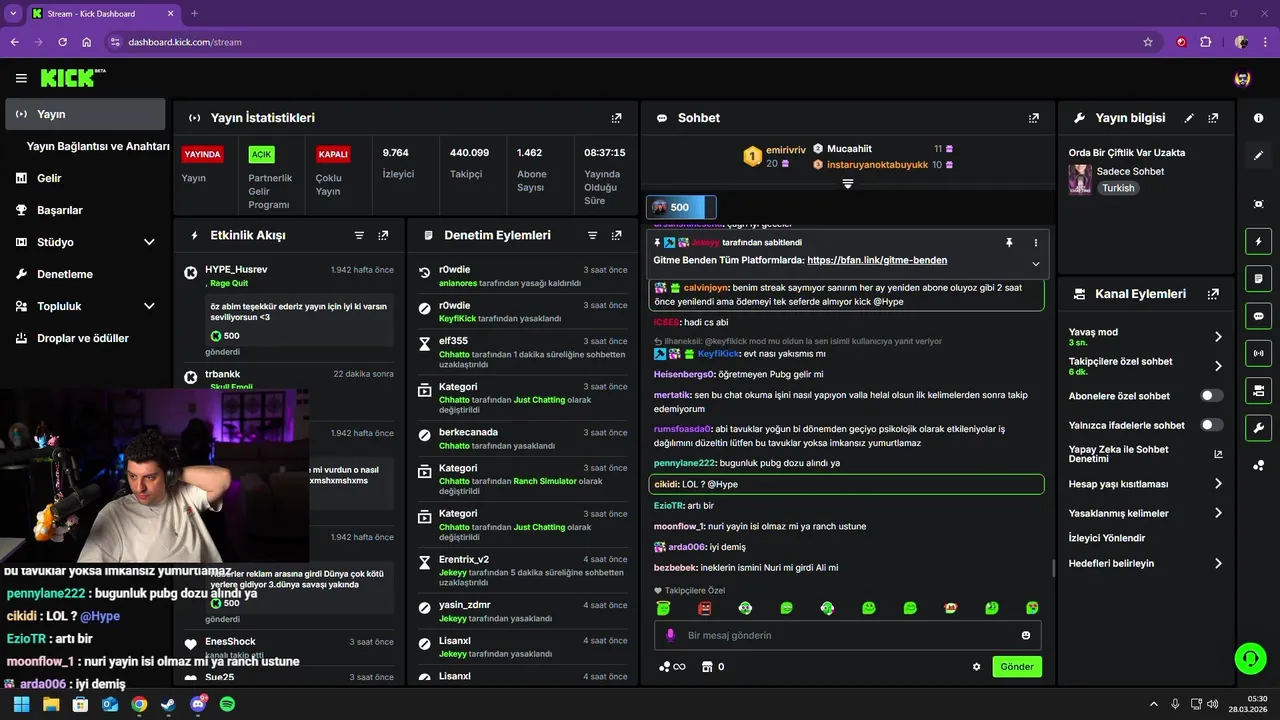This screenshot has height=720, width=1280.
Task: Toggle the stream statistics broadcast rail icon
Action: click(1258, 353)
